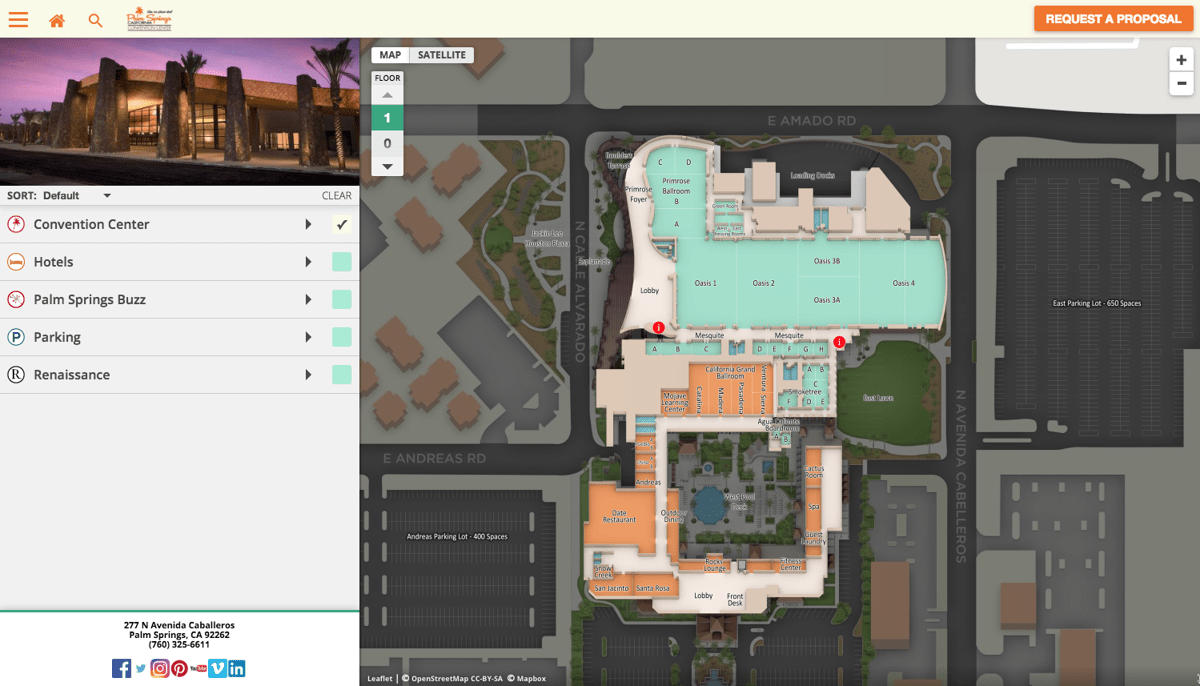Open the hamburger menu
1200x686 pixels.
[18, 18]
